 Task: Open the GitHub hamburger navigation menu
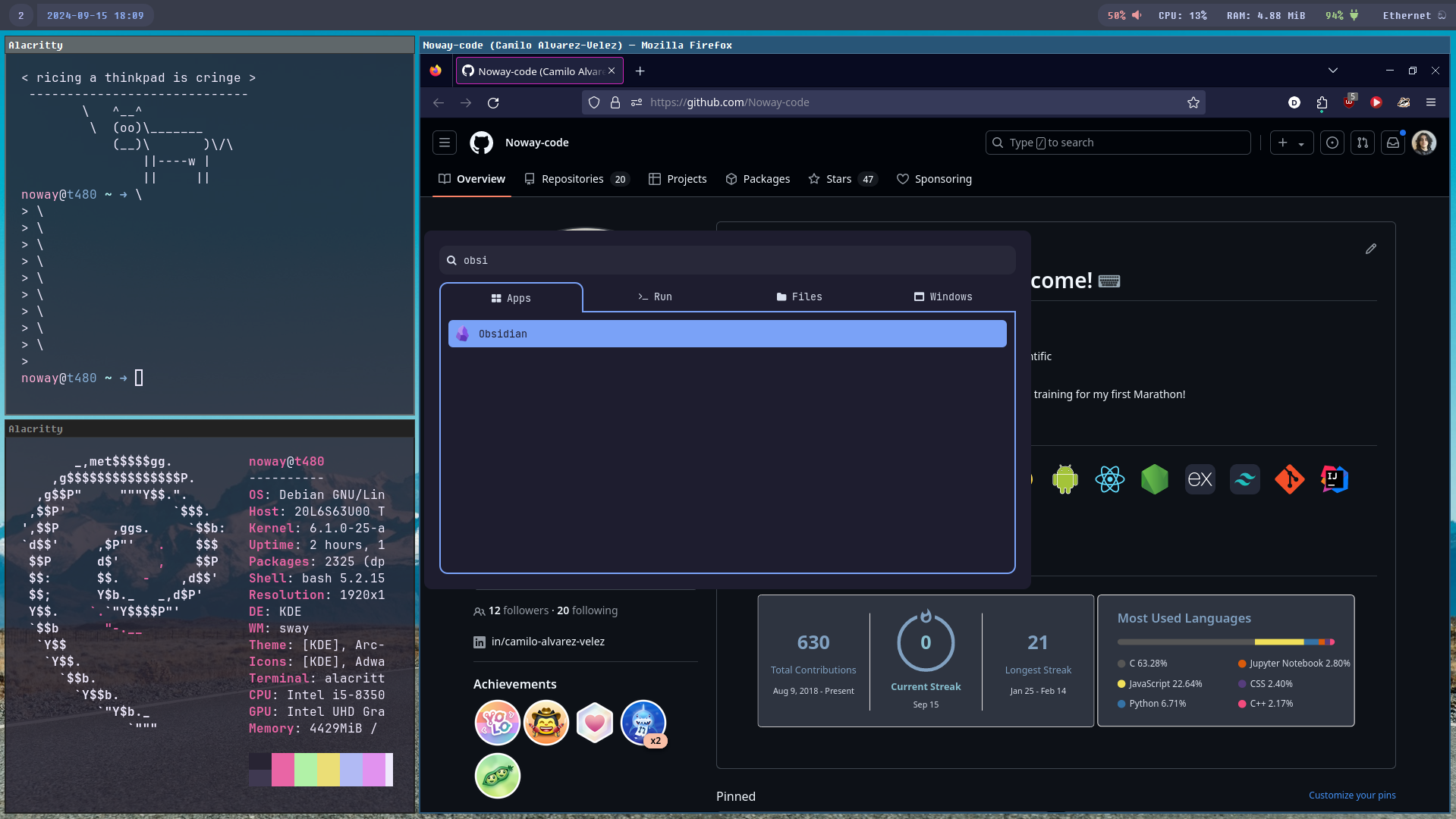click(x=445, y=143)
